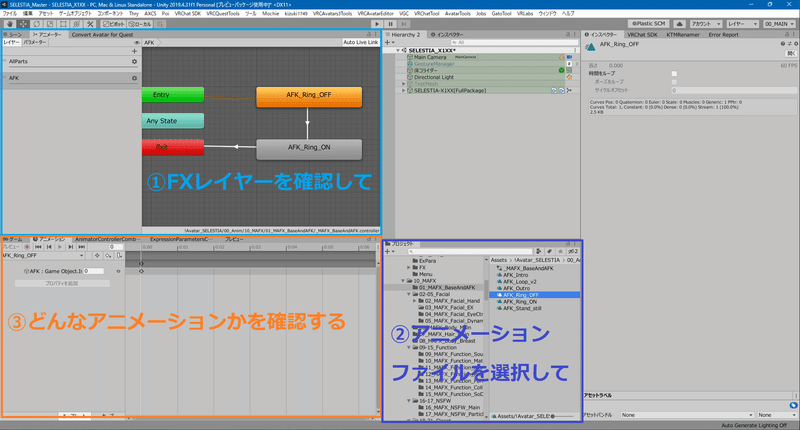Open the custom editor tools icon
This screenshot has width=800, height=430.
(90, 24)
